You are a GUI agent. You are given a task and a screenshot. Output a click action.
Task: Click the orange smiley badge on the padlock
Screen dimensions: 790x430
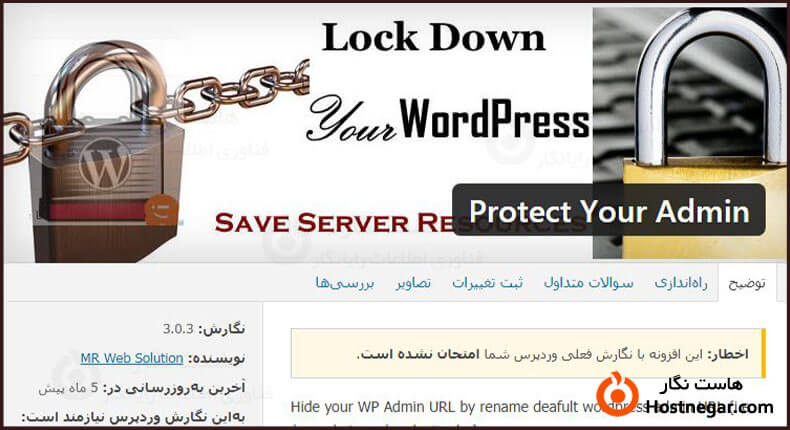(x=161, y=209)
